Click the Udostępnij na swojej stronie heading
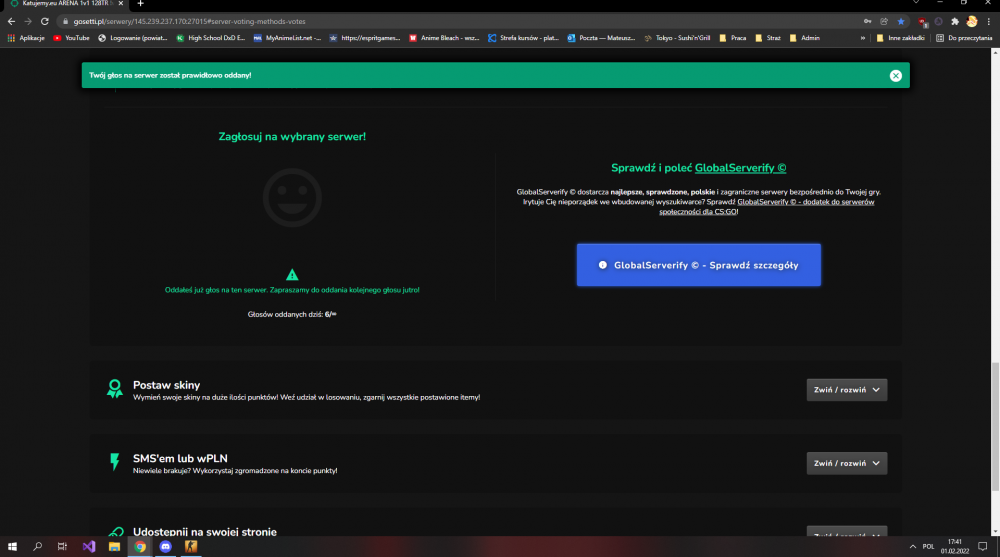 click(x=205, y=531)
